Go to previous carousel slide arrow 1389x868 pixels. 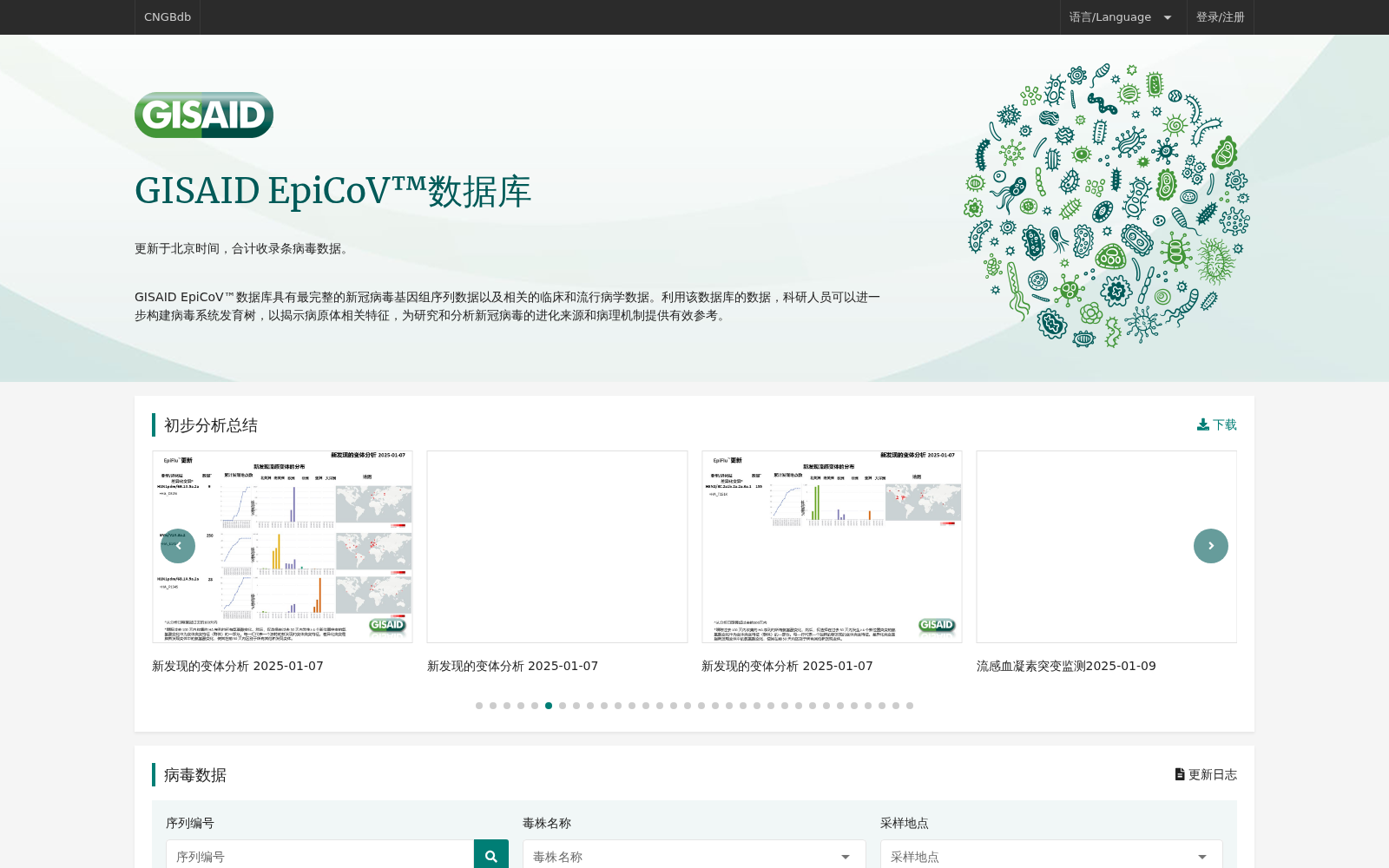point(178,546)
